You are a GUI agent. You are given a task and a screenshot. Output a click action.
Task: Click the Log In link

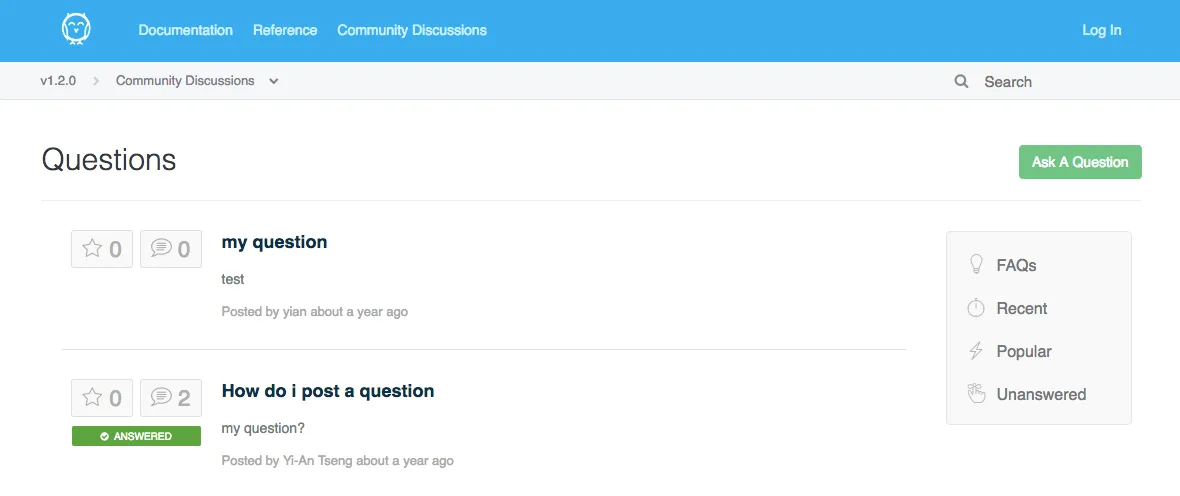[x=1102, y=30]
